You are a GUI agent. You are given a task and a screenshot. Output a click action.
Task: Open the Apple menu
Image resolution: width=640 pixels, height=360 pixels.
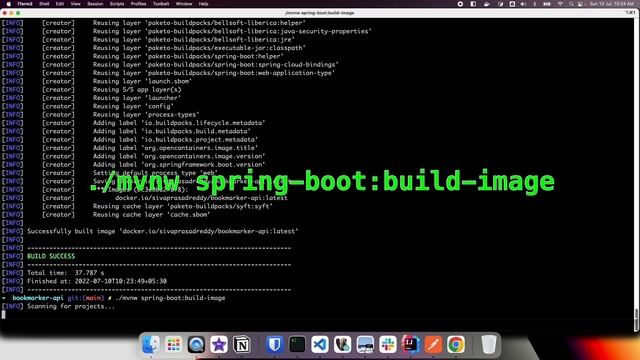[x=9, y=4]
